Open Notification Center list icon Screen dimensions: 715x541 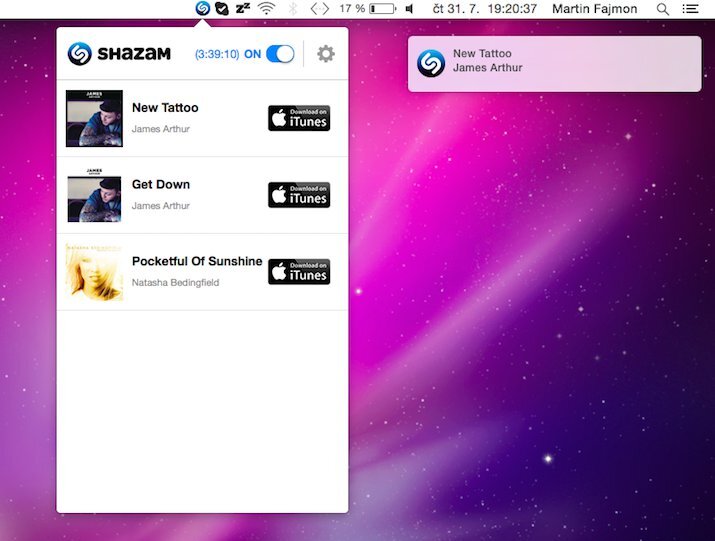(x=690, y=8)
